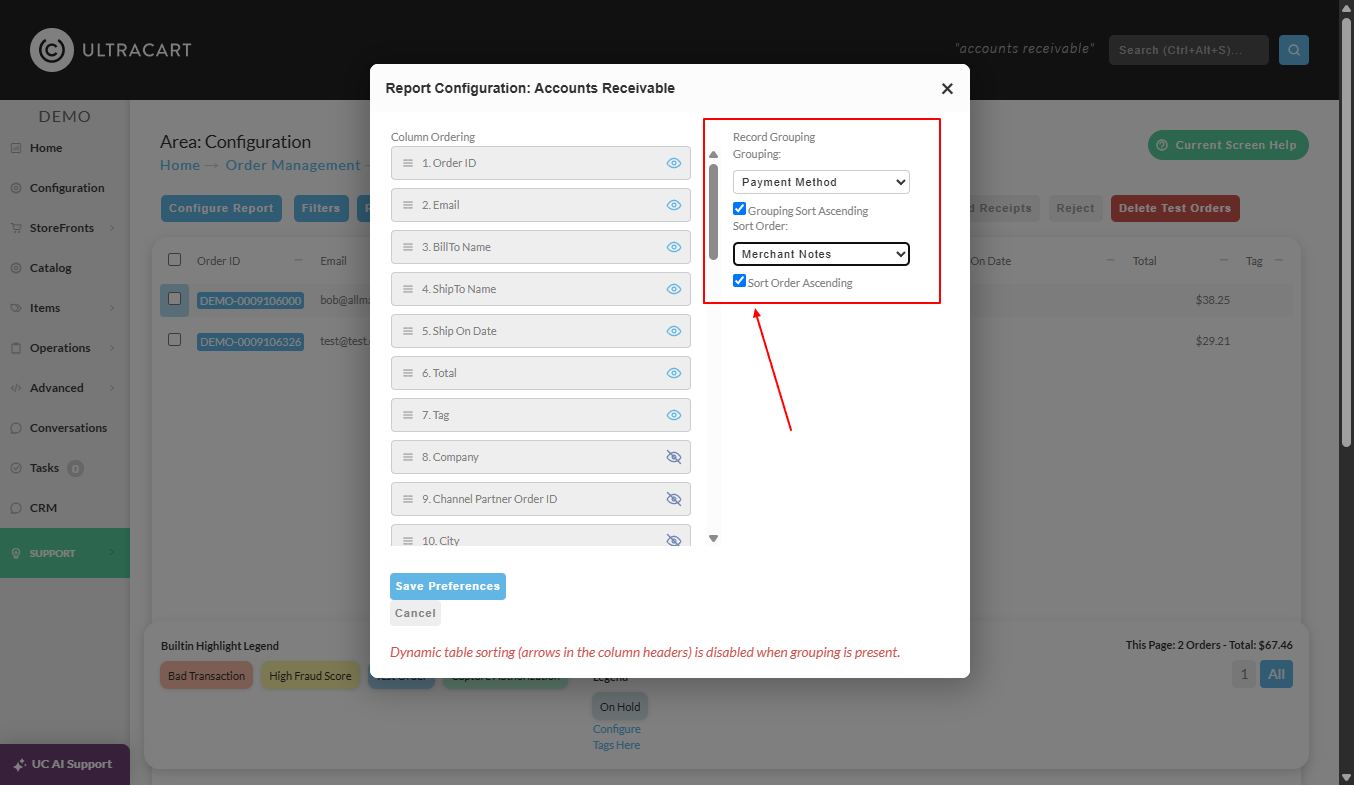Open the Payment Method grouping dropdown
1354x785 pixels.
point(821,182)
